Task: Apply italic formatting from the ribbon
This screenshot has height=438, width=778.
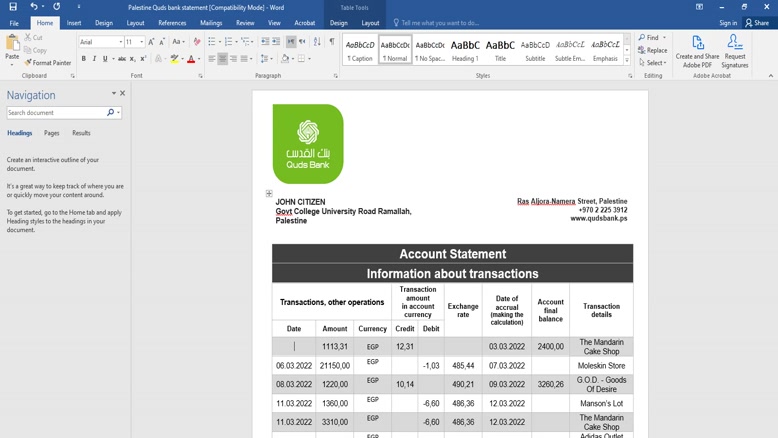Action: click(x=95, y=59)
